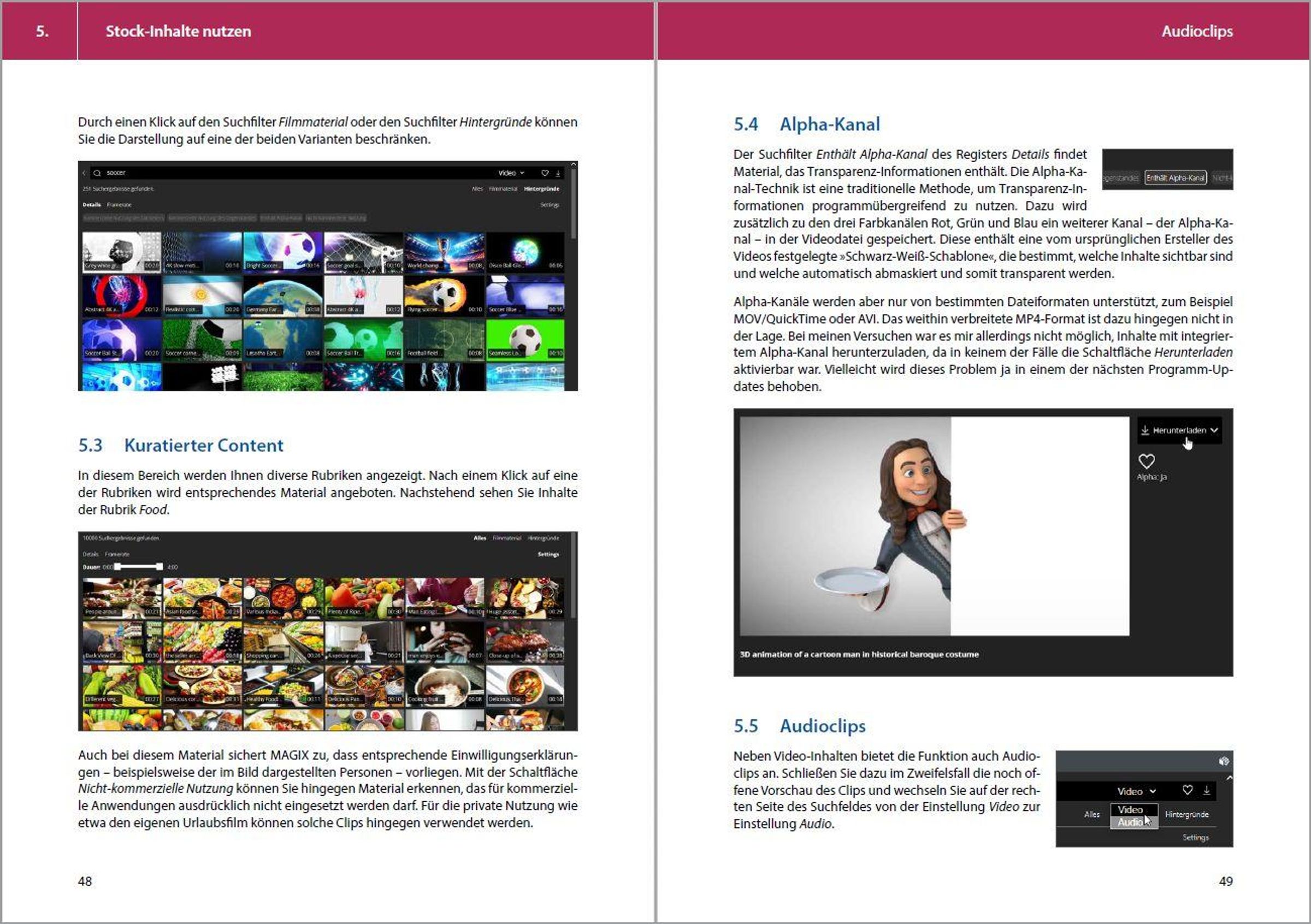The image size is (1311, 924).
Task: Choose Audio in the open Video dropdown
Action: [x=1131, y=822]
